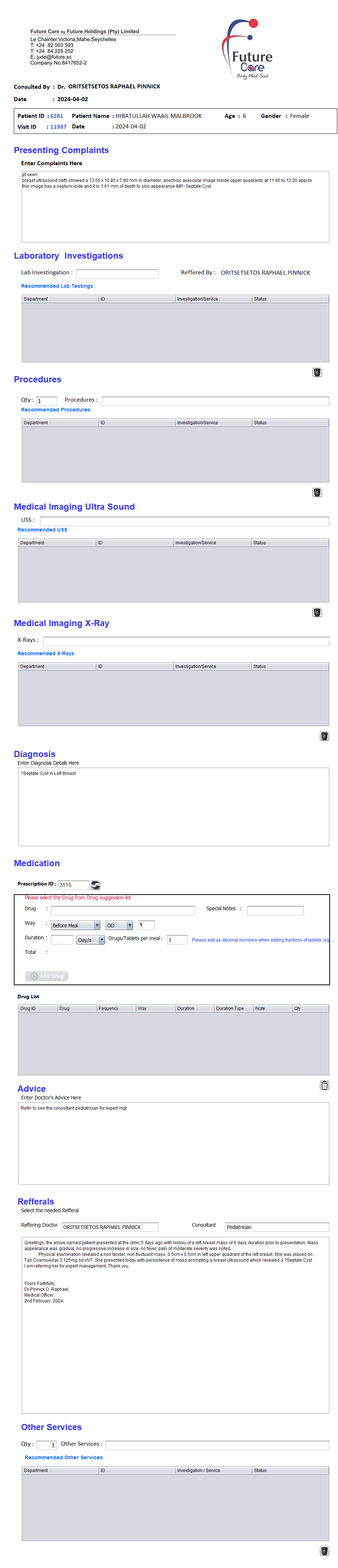
Task: Open the Before Meal dropdown
Action: tap(75, 924)
